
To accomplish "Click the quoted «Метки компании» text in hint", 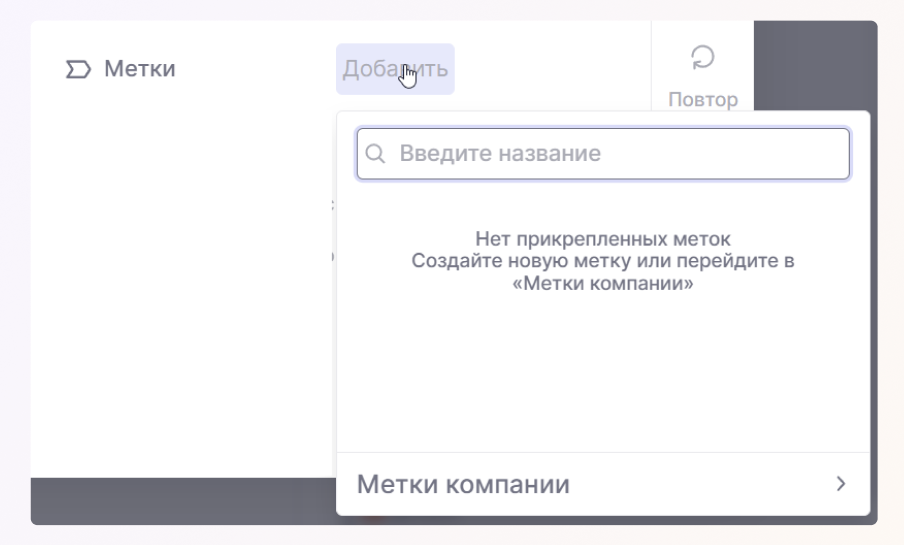I will point(603,284).
